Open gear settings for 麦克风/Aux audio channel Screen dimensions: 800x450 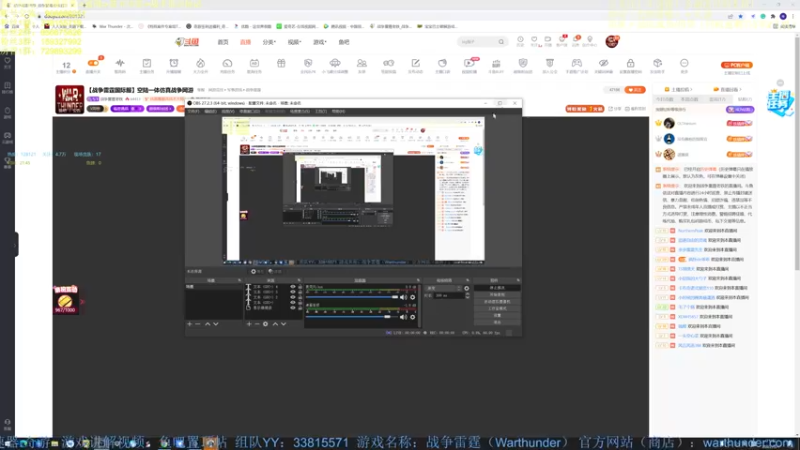pyautogui.click(x=412, y=297)
